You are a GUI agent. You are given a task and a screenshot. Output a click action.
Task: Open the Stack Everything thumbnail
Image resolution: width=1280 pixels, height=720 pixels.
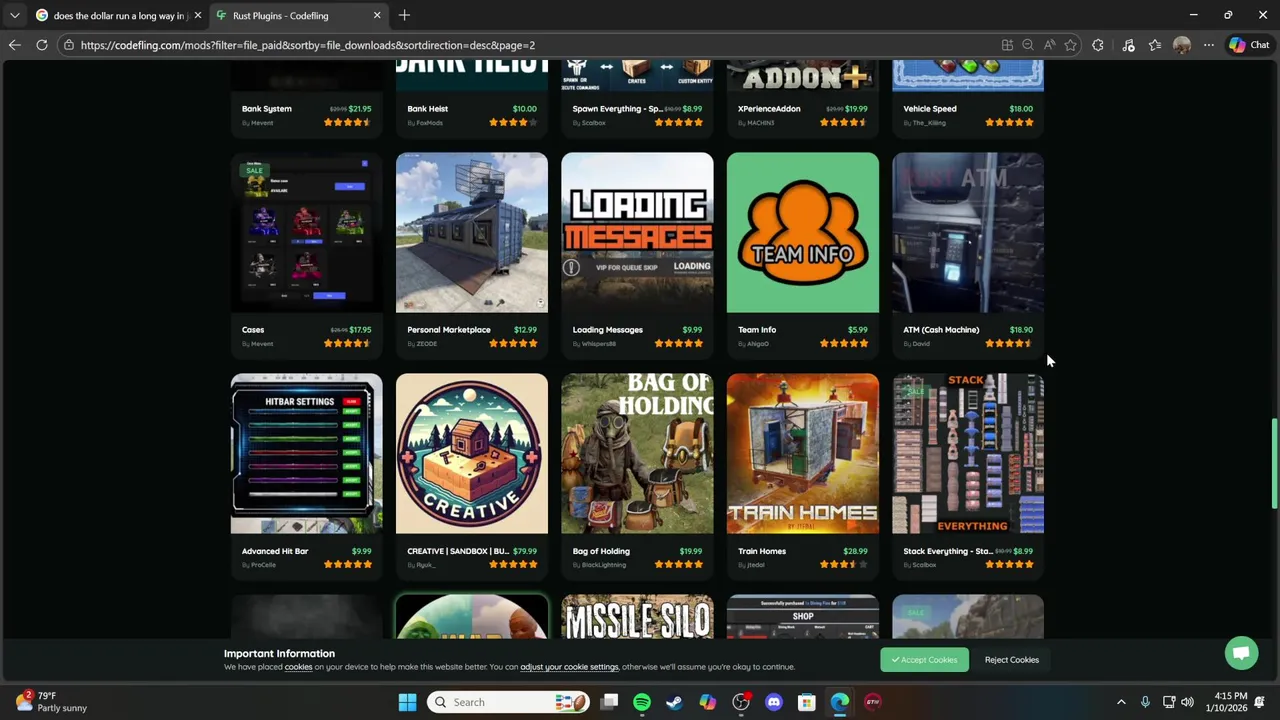[968, 454]
